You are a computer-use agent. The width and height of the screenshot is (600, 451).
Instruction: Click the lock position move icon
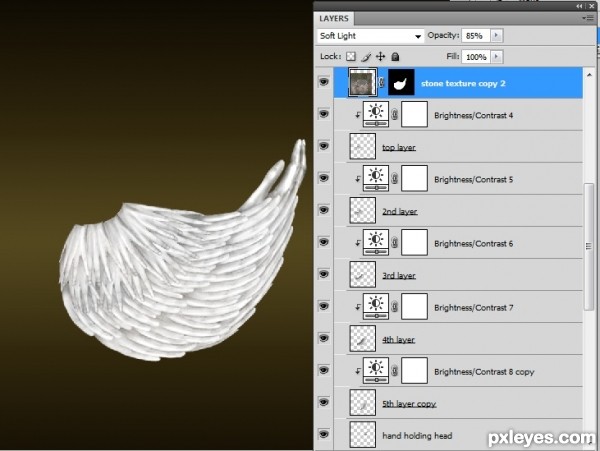point(380,57)
